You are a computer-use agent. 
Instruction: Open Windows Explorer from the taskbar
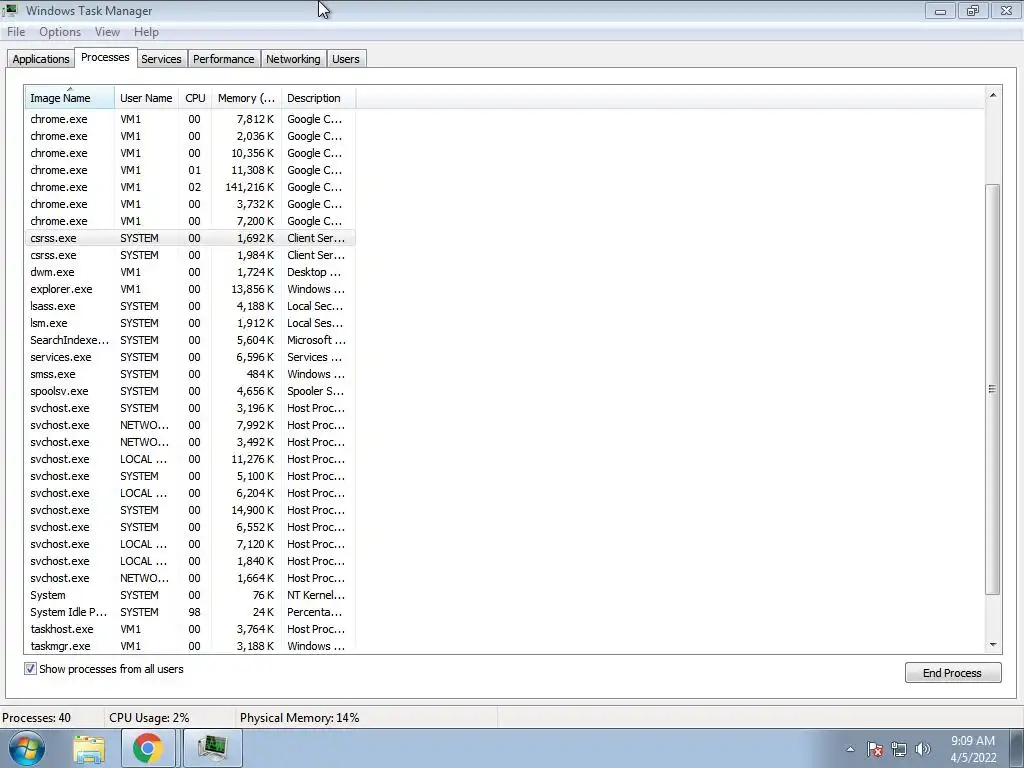point(89,749)
